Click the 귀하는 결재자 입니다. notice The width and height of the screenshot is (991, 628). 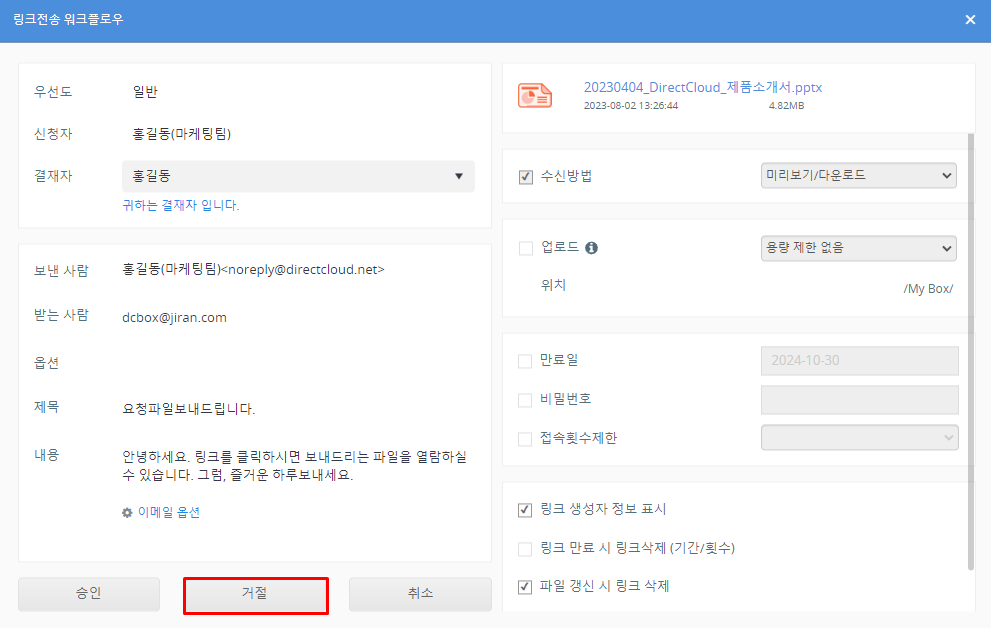181,205
